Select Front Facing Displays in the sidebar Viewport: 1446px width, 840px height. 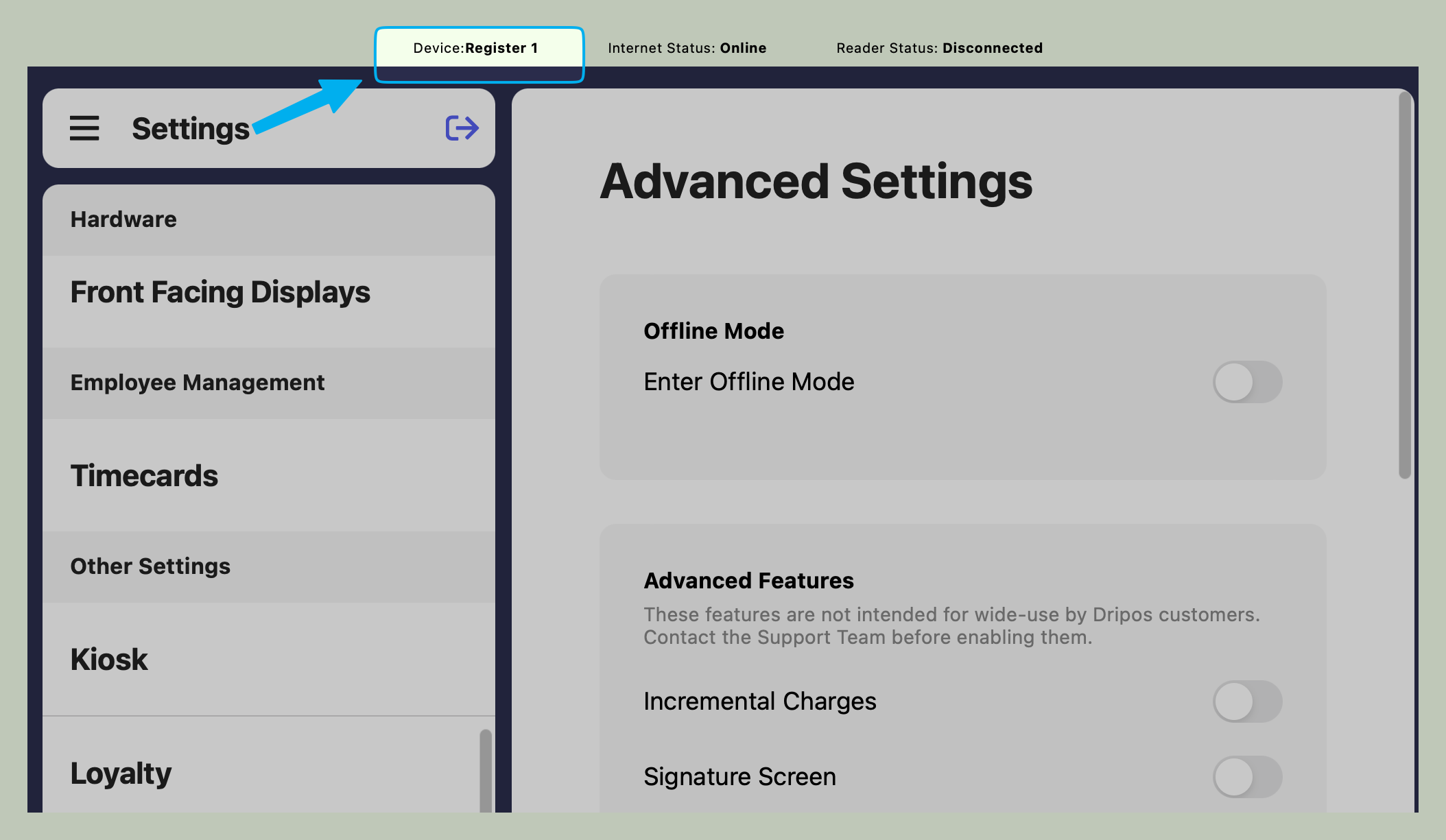tap(220, 293)
